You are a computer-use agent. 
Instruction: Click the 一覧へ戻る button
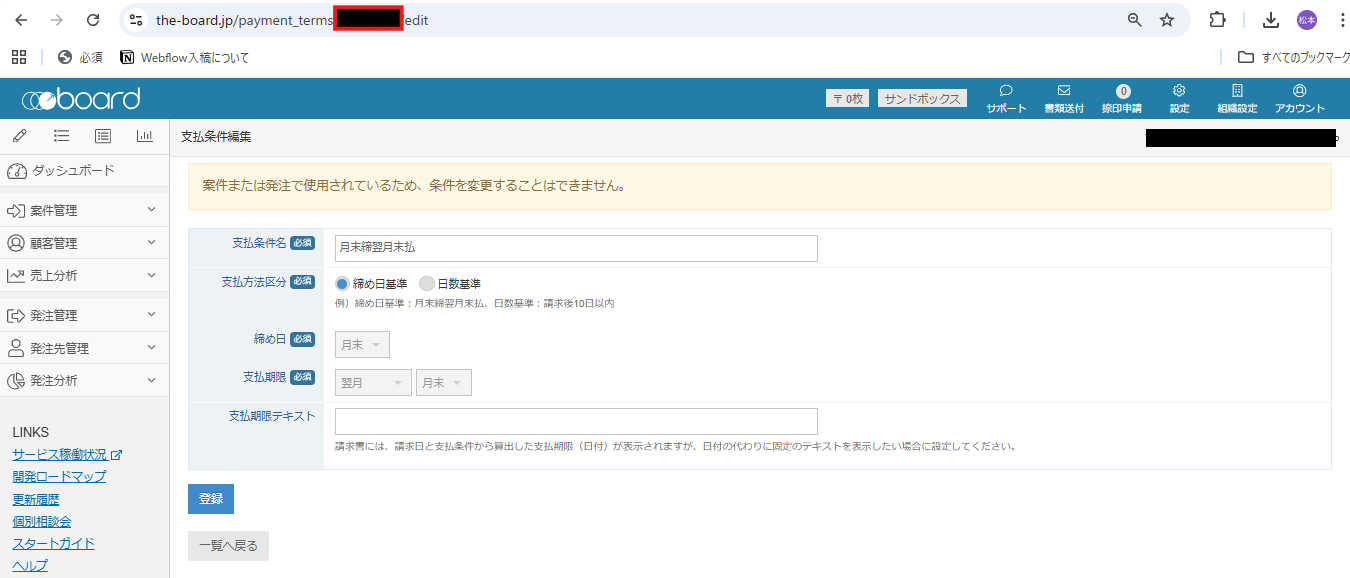pos(228,546)
